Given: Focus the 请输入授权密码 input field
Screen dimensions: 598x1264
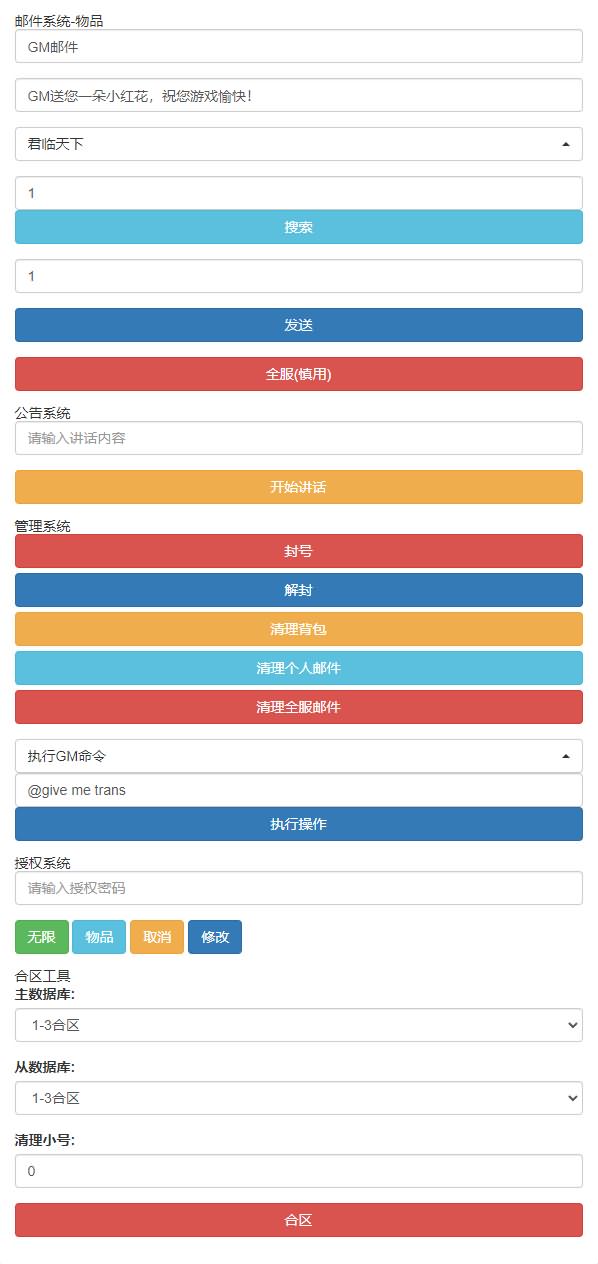Looking at the screenshot, I should pyautogui.click(x=299, y=888).
